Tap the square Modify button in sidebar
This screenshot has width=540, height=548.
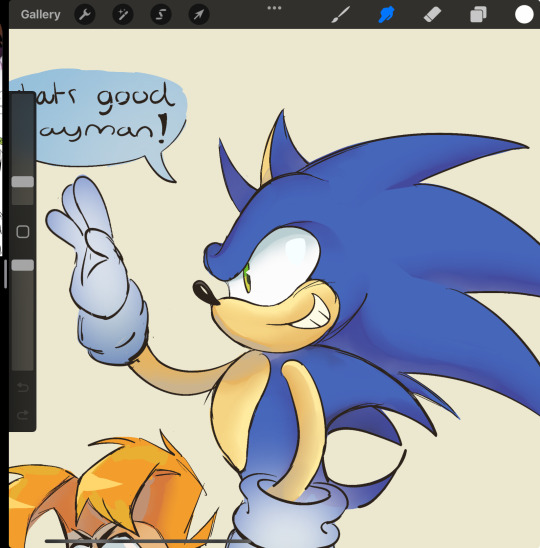(x=23, y=232)
